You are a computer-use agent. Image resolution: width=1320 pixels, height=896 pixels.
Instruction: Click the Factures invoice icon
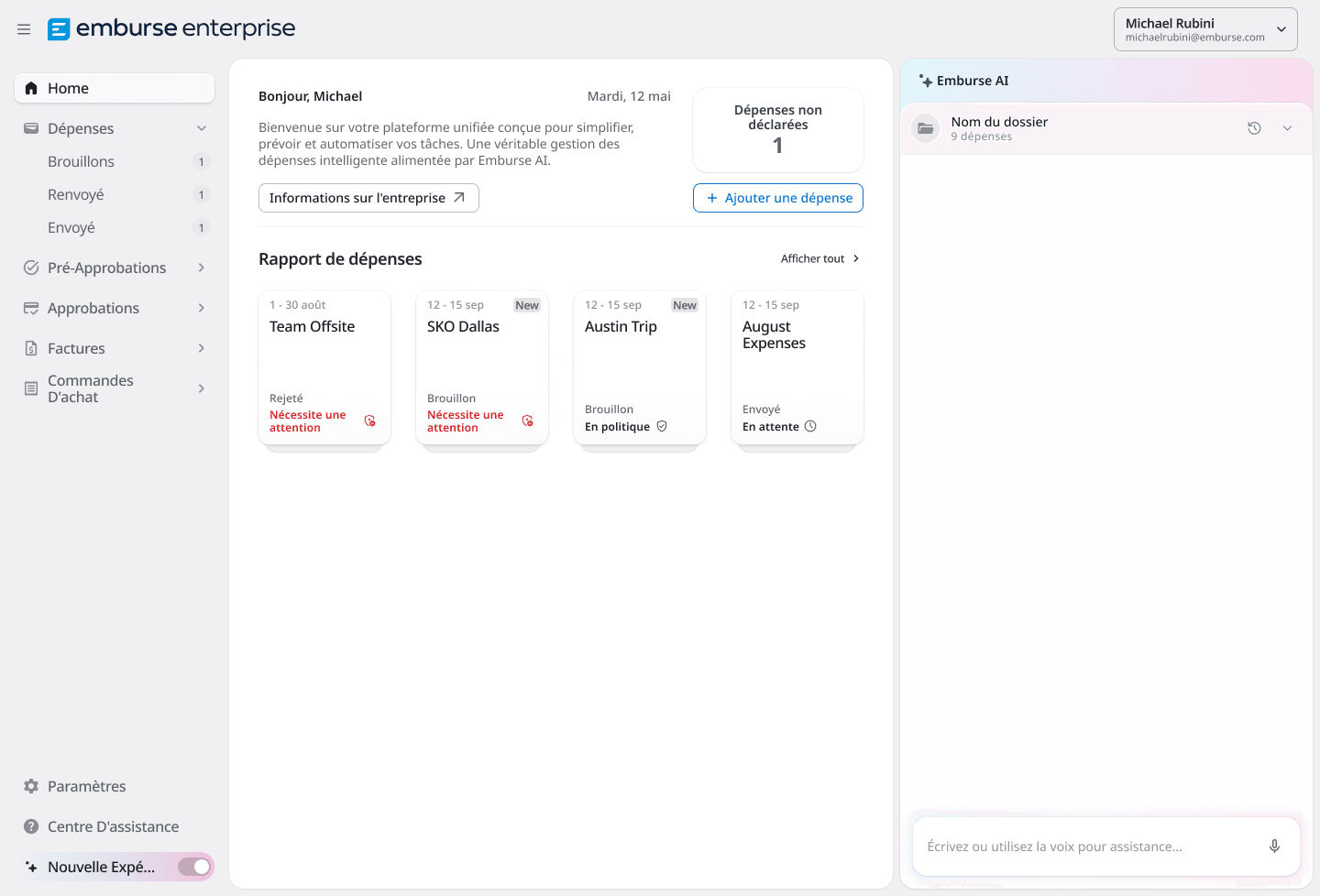pyautogui.click(x=31, y=348)
